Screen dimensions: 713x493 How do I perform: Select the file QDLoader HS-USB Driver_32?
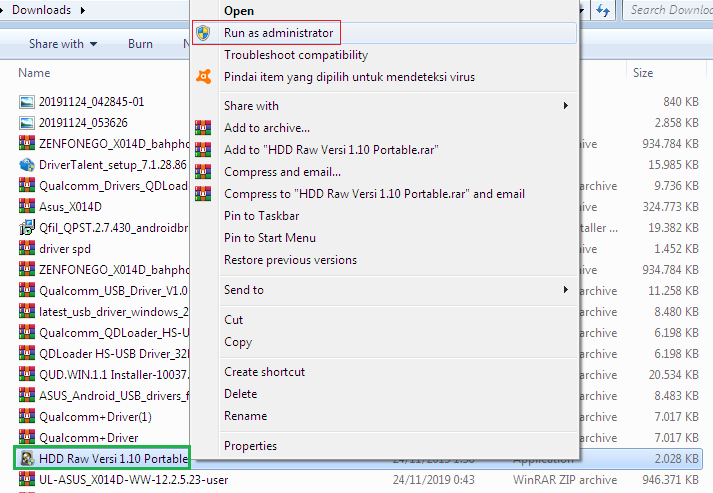coord(114,354)
